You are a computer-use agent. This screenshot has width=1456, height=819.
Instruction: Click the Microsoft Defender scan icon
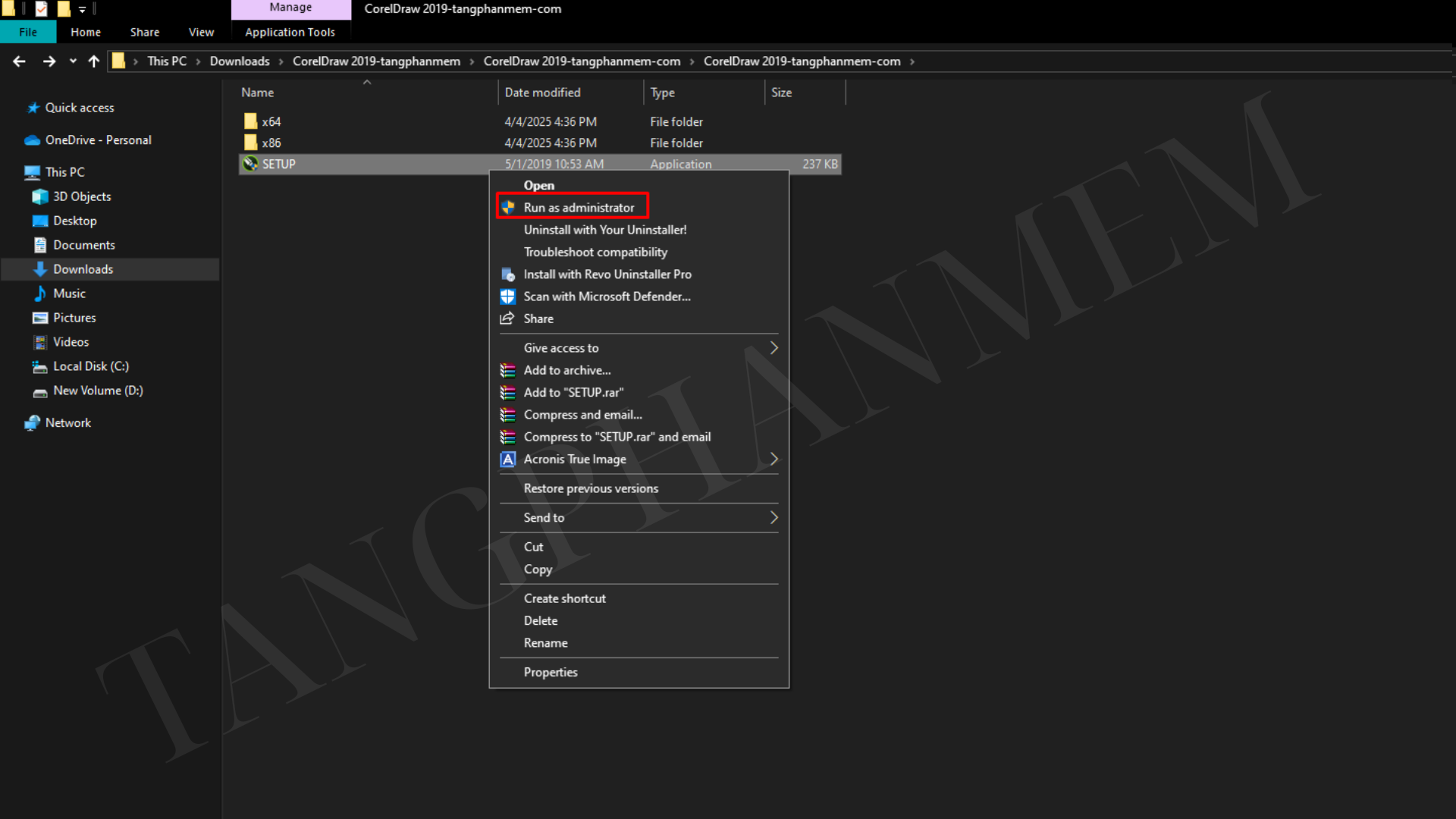coord(508,297)
